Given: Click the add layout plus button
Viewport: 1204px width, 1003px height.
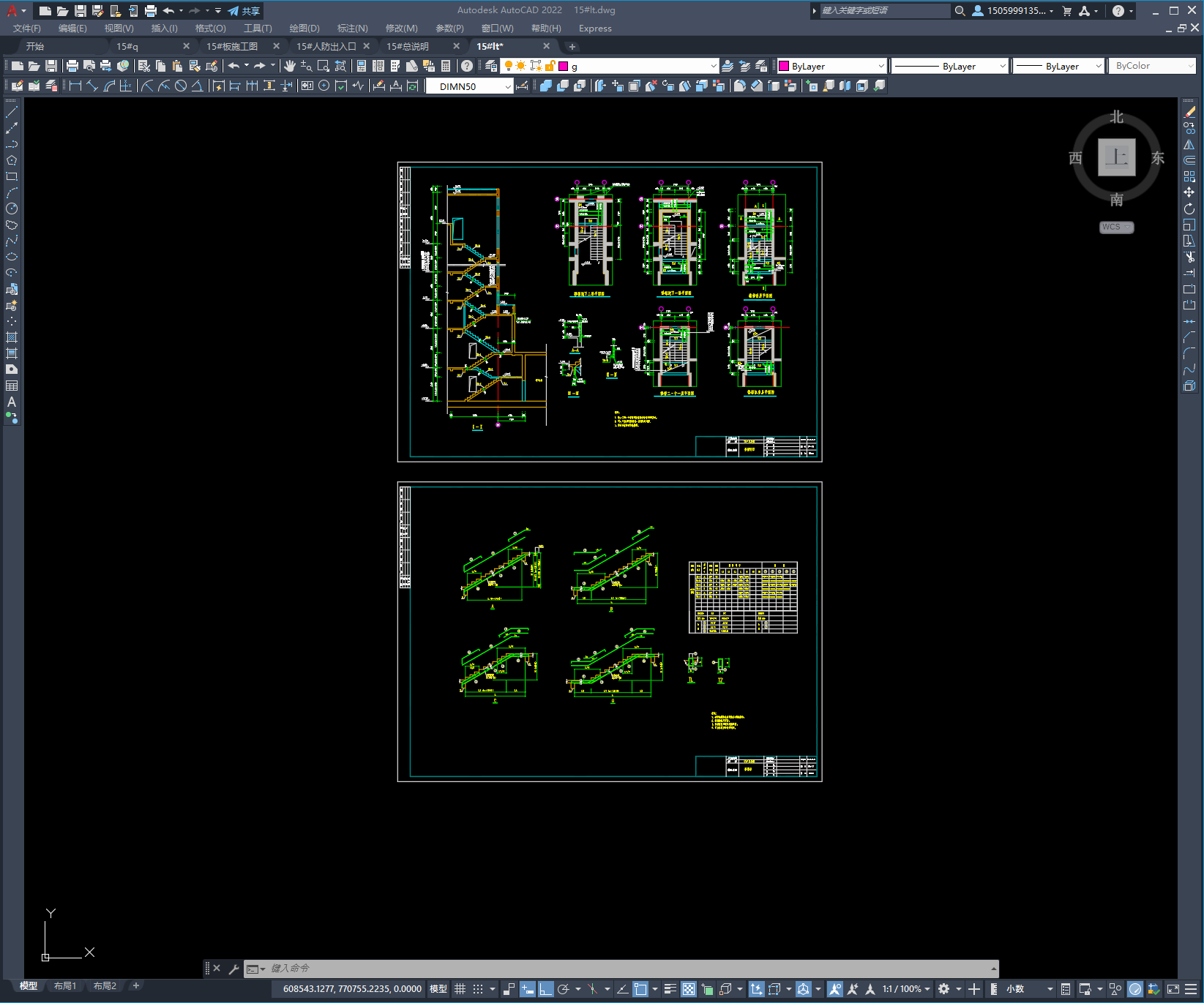Looking at the screenshot, I should (x=135, y=986).
